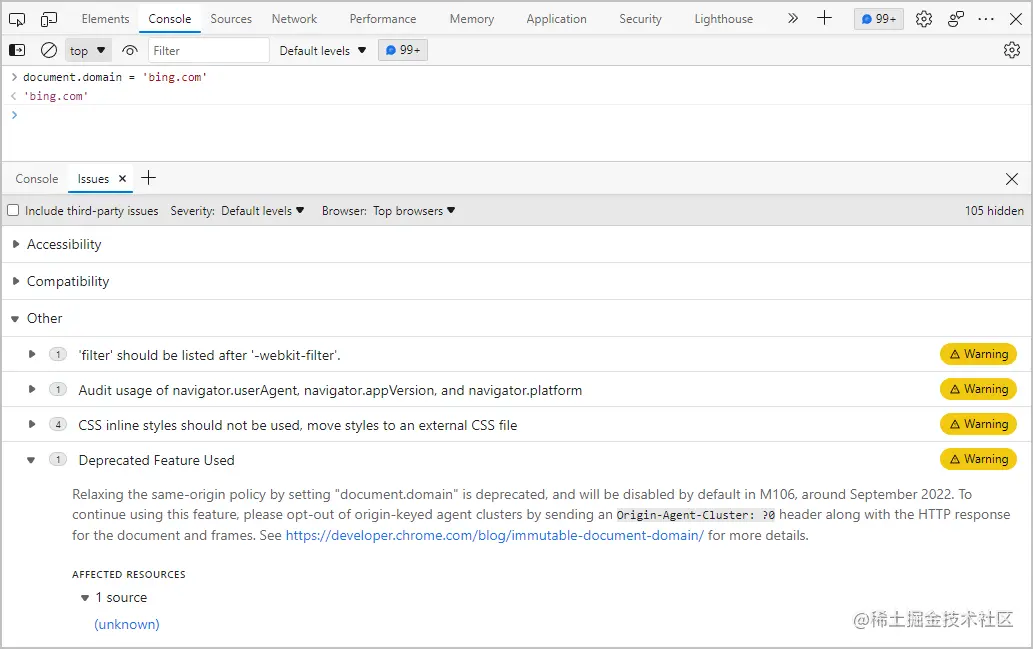Click the Origin-Agent-Cluster: ?0 code snippet

click(696, 515)
